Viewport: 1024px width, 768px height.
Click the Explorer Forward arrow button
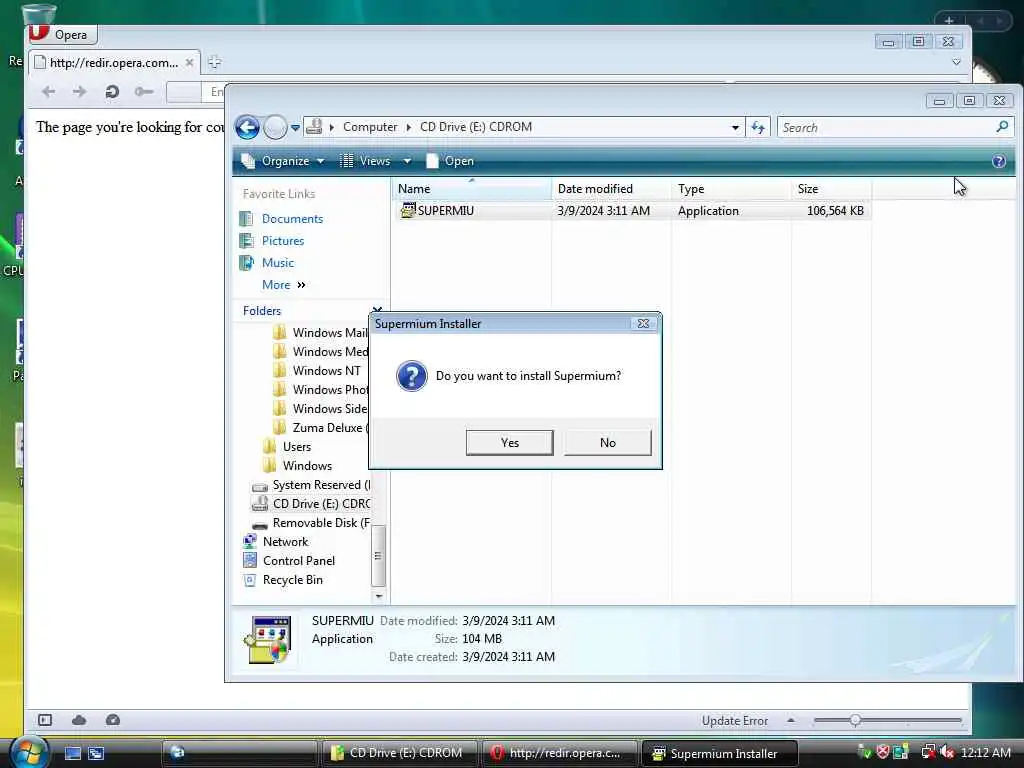coord(275,127)
